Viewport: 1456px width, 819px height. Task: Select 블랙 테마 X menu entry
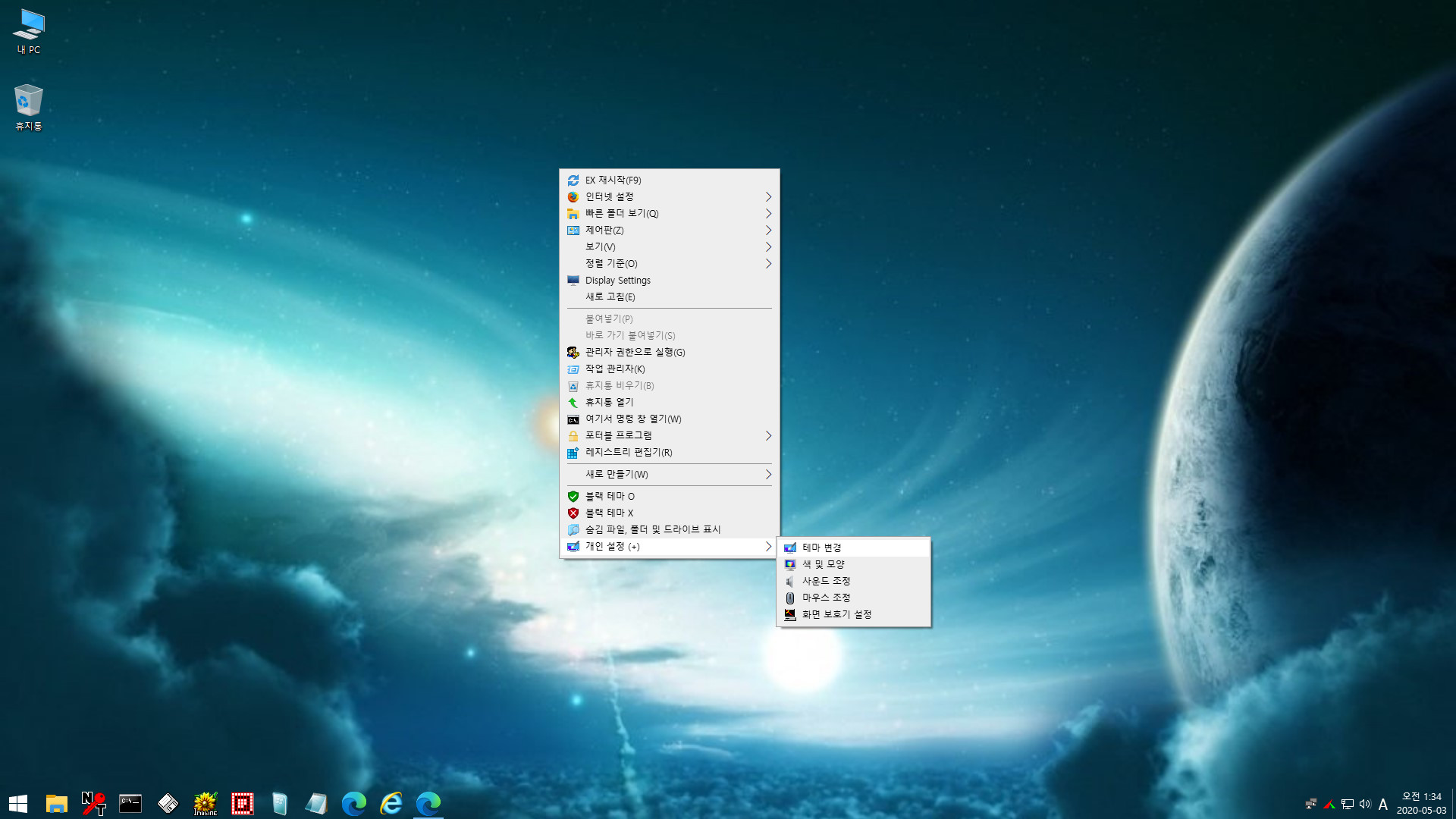(x=670, y=513)
